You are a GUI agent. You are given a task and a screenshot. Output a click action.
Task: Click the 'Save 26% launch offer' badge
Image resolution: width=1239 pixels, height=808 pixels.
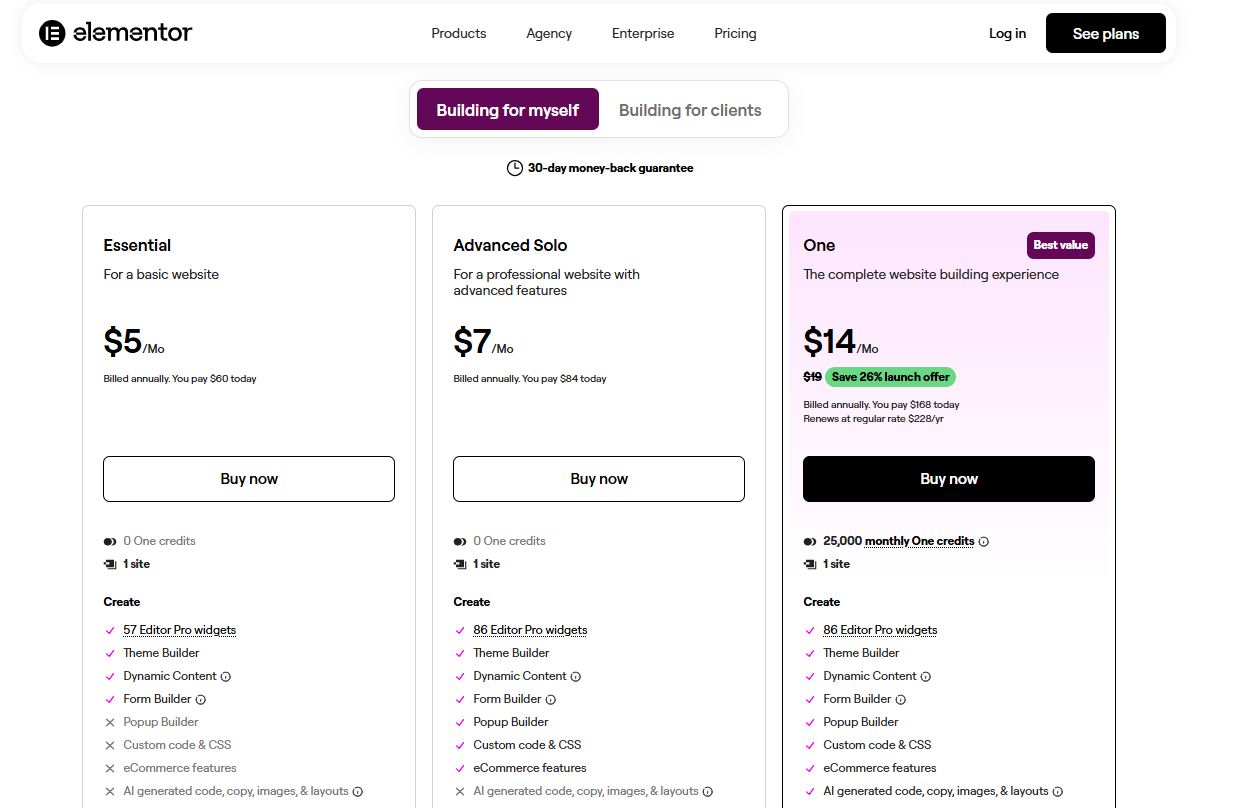891,377
